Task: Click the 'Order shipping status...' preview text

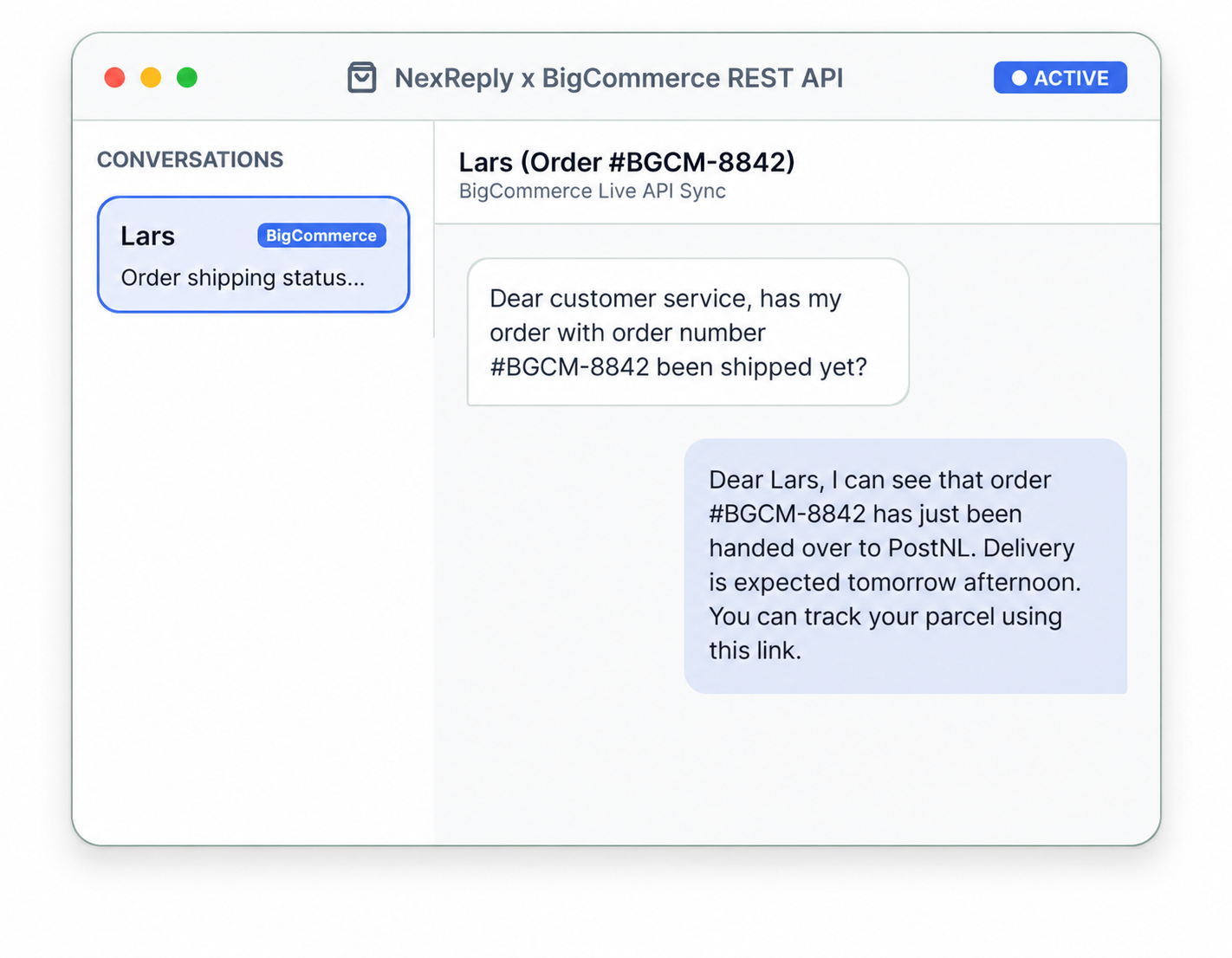Action: tap(243, 278)
